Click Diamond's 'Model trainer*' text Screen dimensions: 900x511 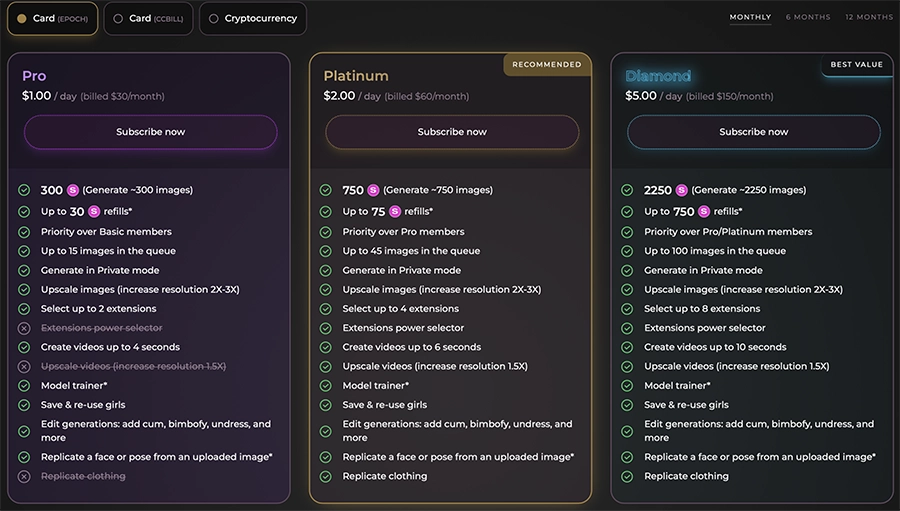(677, 386)
